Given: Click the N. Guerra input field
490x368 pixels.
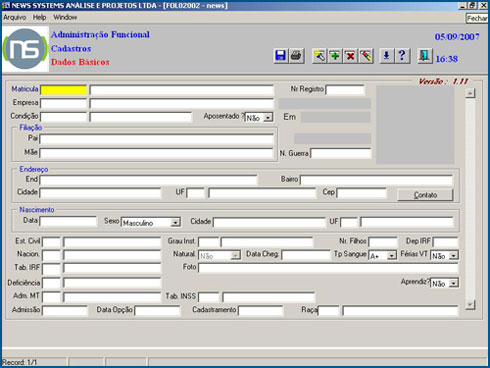Looking at the screenshot, I should coord(341,153).
